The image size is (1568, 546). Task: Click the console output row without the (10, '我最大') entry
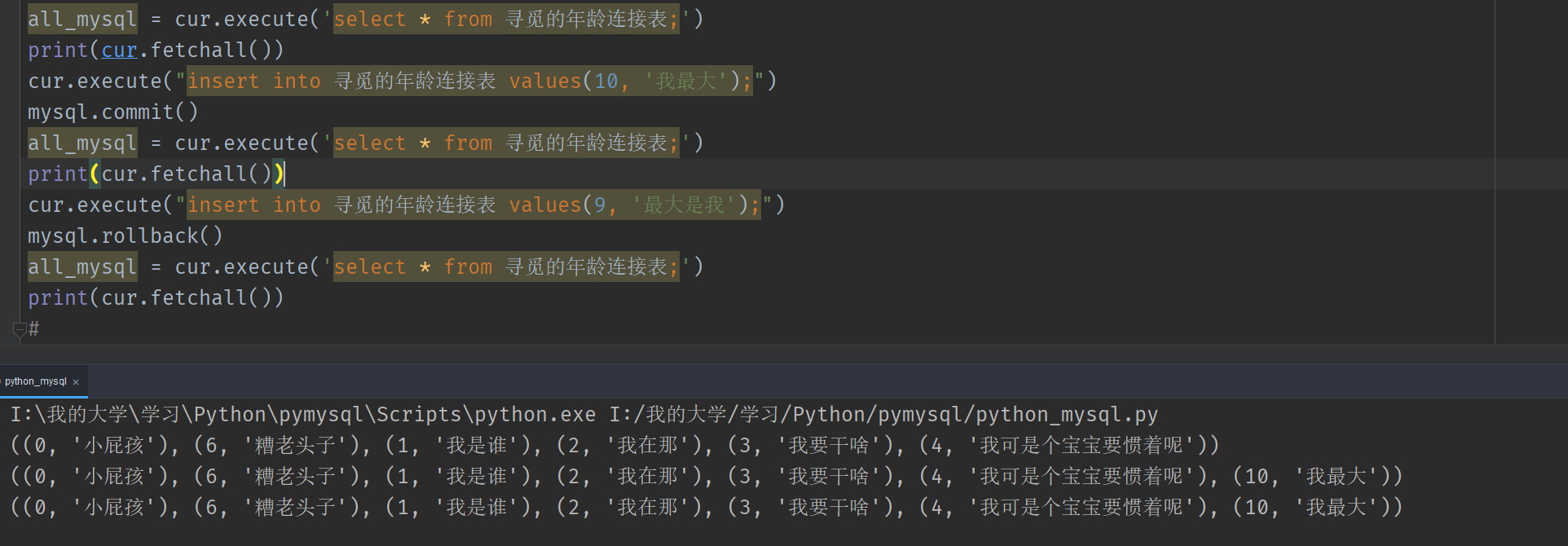(614, 446)
